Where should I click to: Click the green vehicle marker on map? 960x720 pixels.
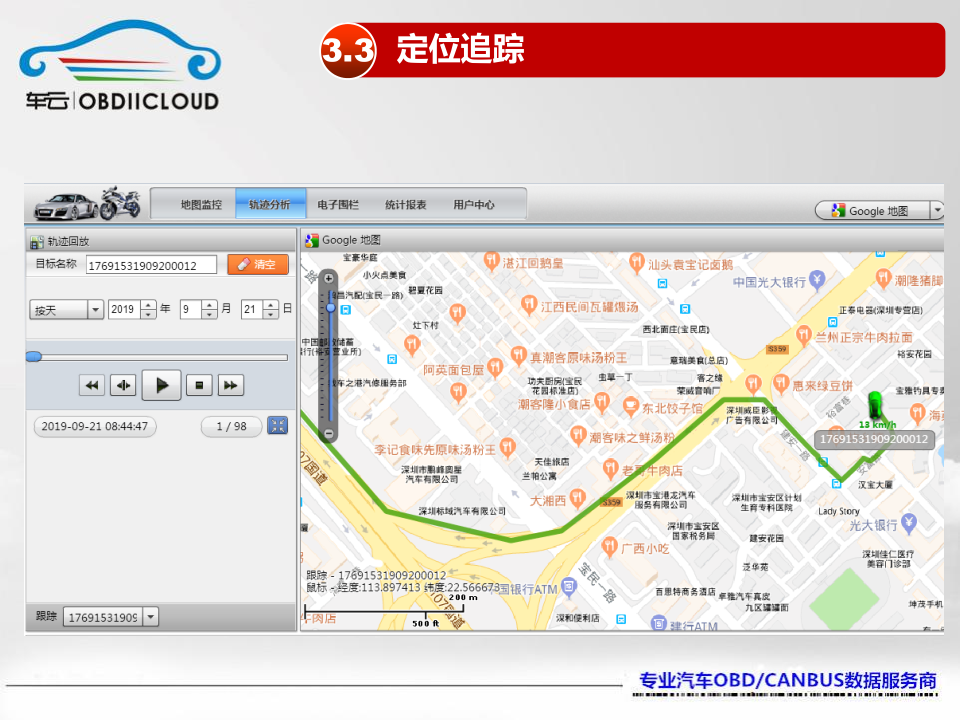click(x=877, y=405)
